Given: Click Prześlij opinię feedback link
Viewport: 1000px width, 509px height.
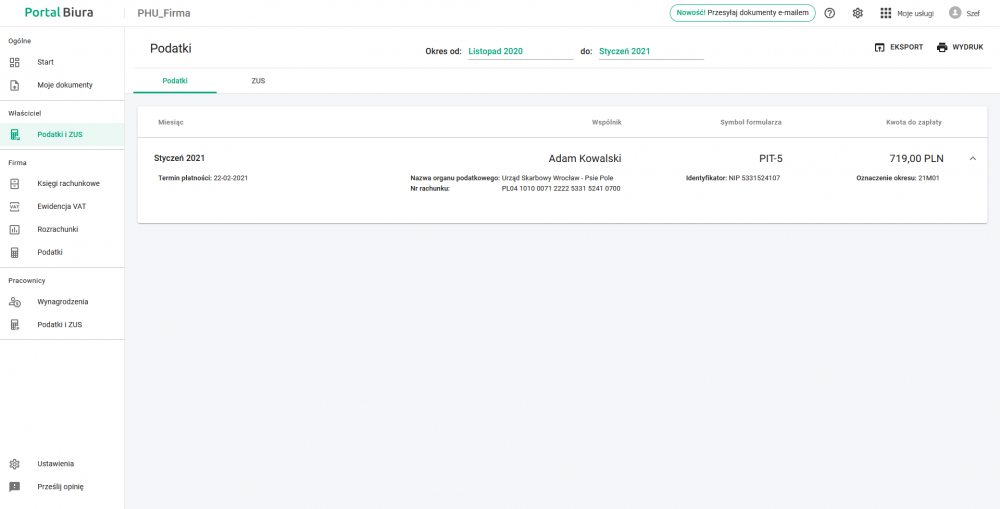Looking at the screenshot, I should click(60, 487).
